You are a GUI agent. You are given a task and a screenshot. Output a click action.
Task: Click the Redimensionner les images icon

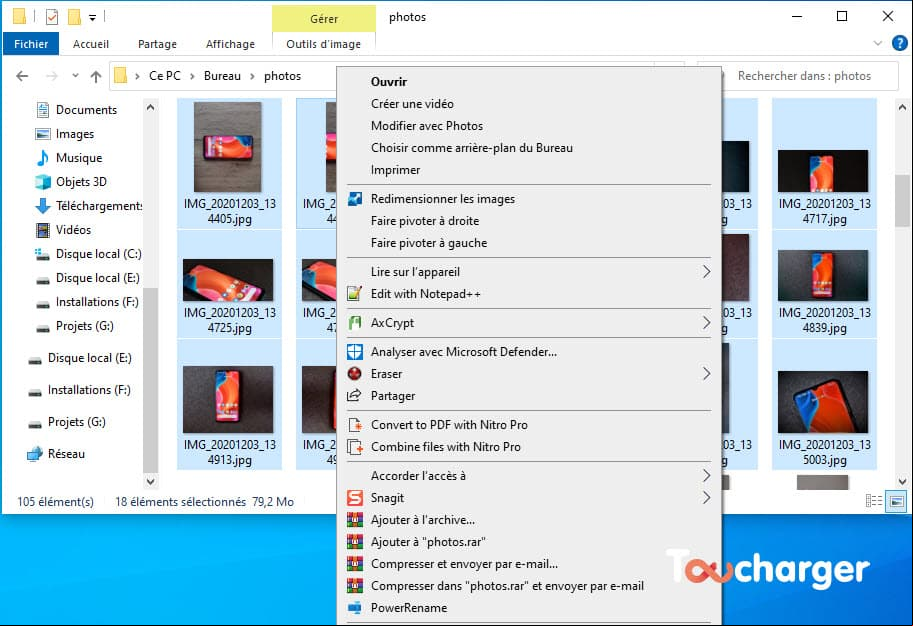(x=355, y=199)
